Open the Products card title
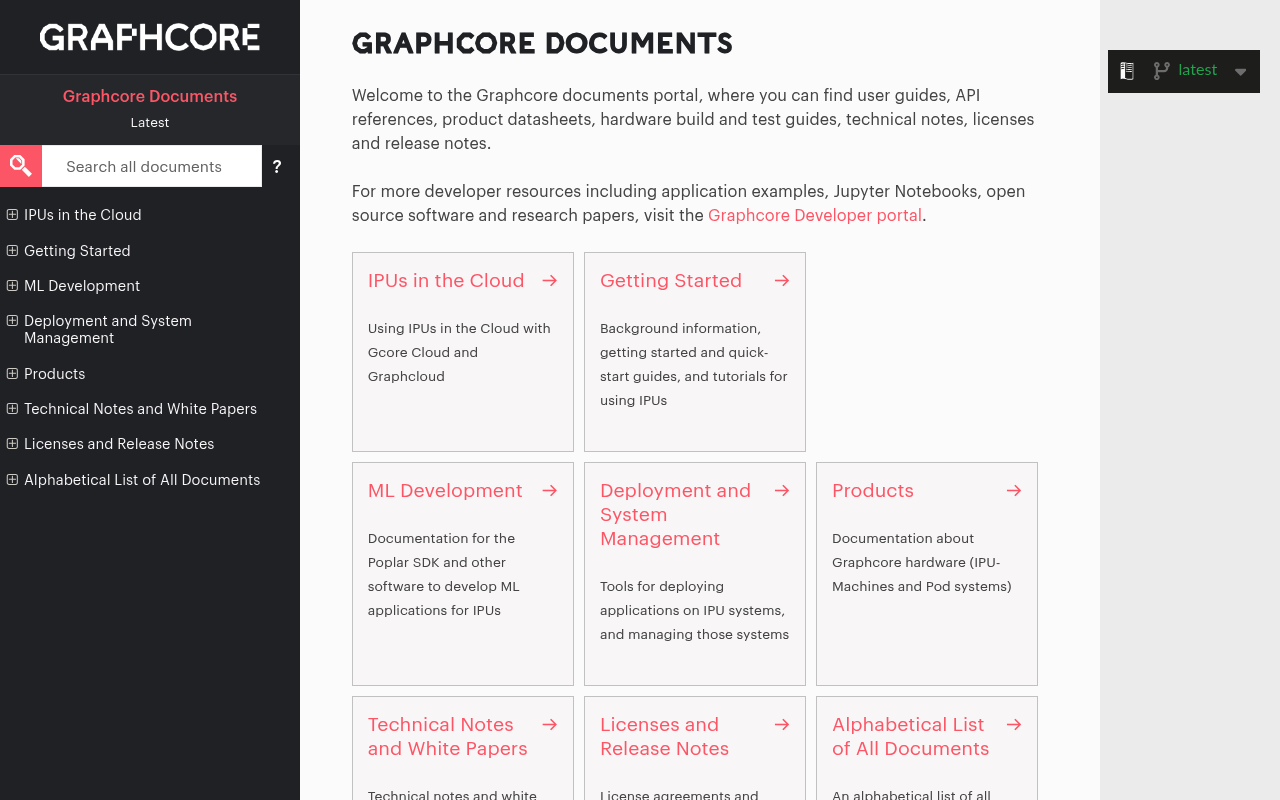 click(873, 491)
